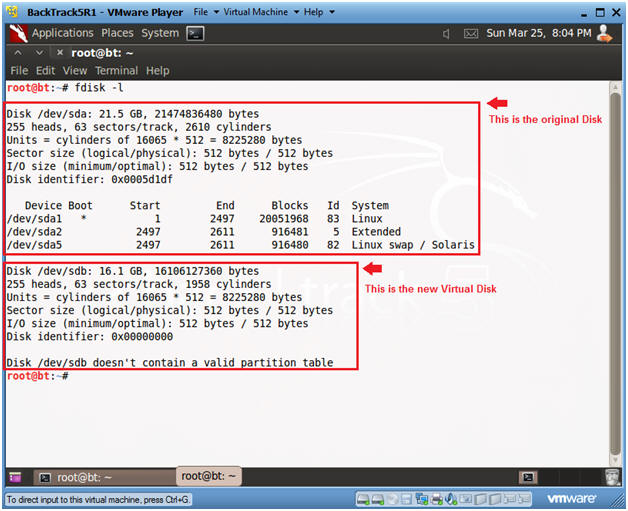Open terminal View menu
The width and height of the screenshot is (628, 511).
click(x=74, y=70)
